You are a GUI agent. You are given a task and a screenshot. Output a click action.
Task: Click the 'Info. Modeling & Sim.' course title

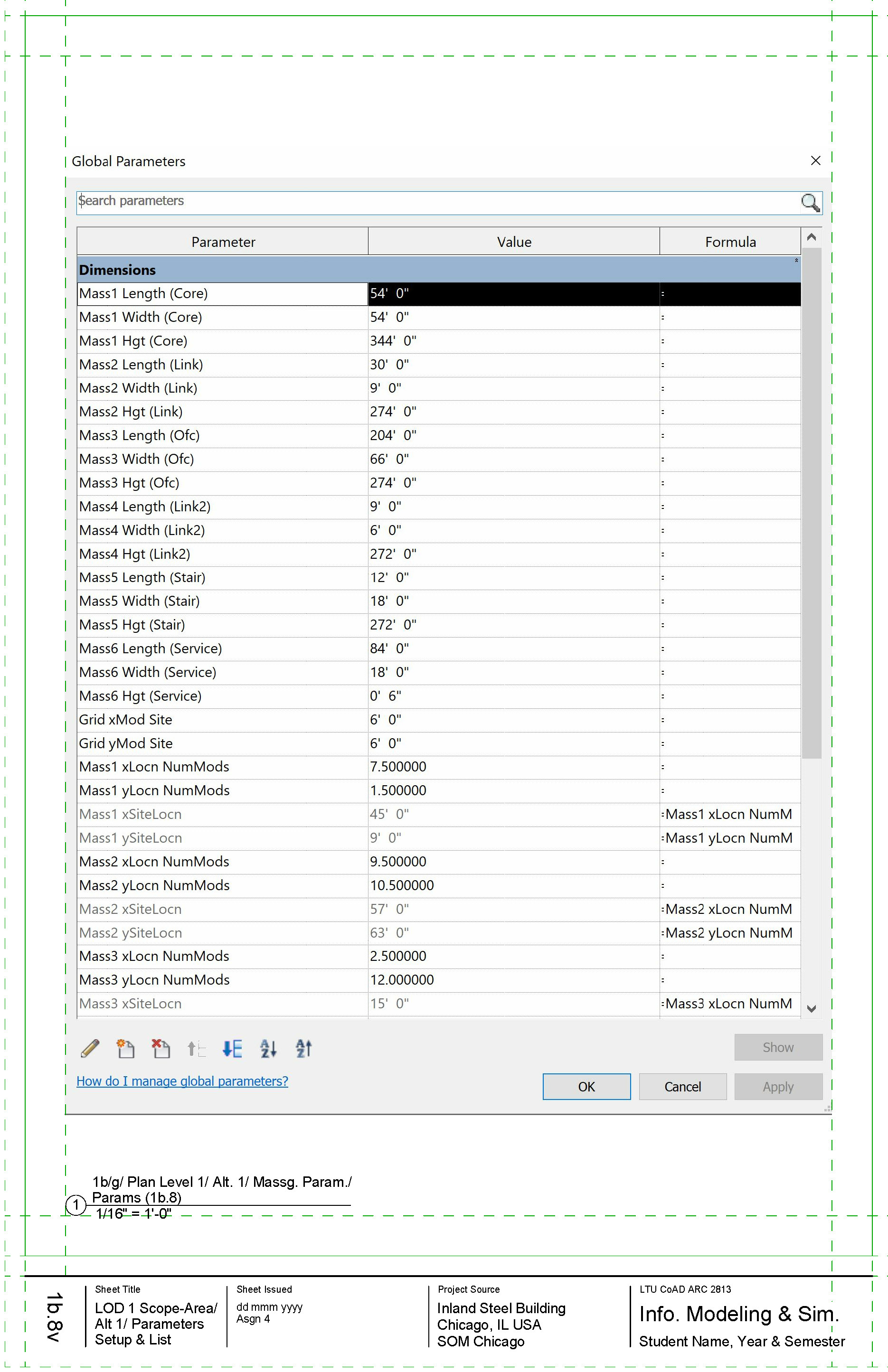coord(739,1314)
